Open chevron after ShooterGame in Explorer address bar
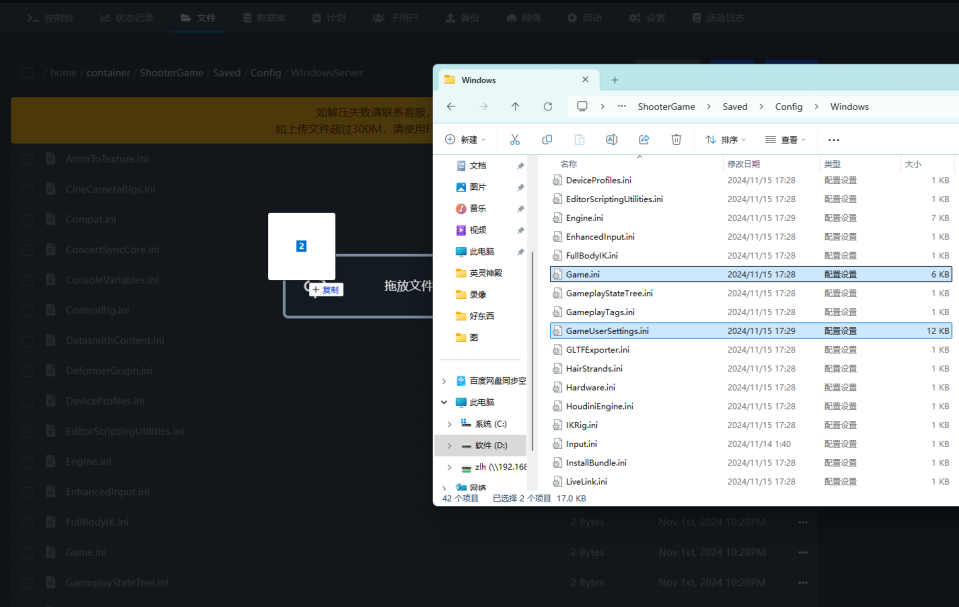This screenshot has height=607, width=959. (709, 106)
